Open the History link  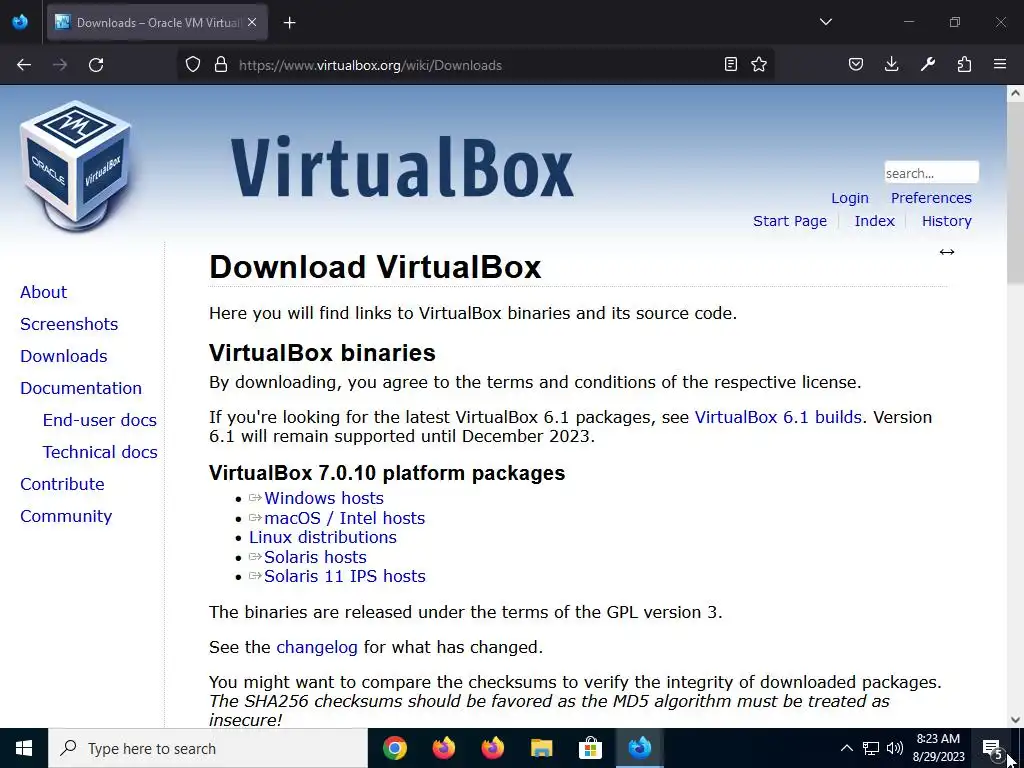[x=946, y=221]
